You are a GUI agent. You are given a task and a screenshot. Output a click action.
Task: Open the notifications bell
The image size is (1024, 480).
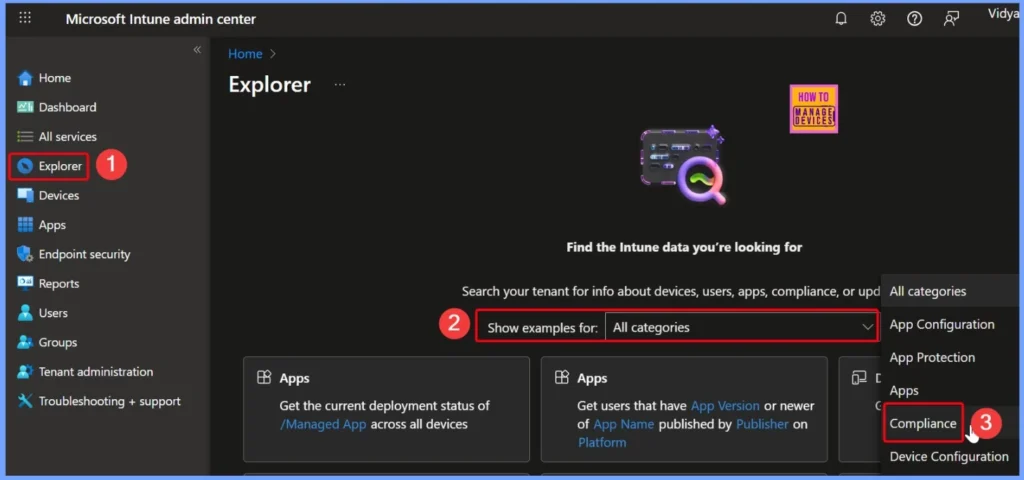(x=841, y=19)
